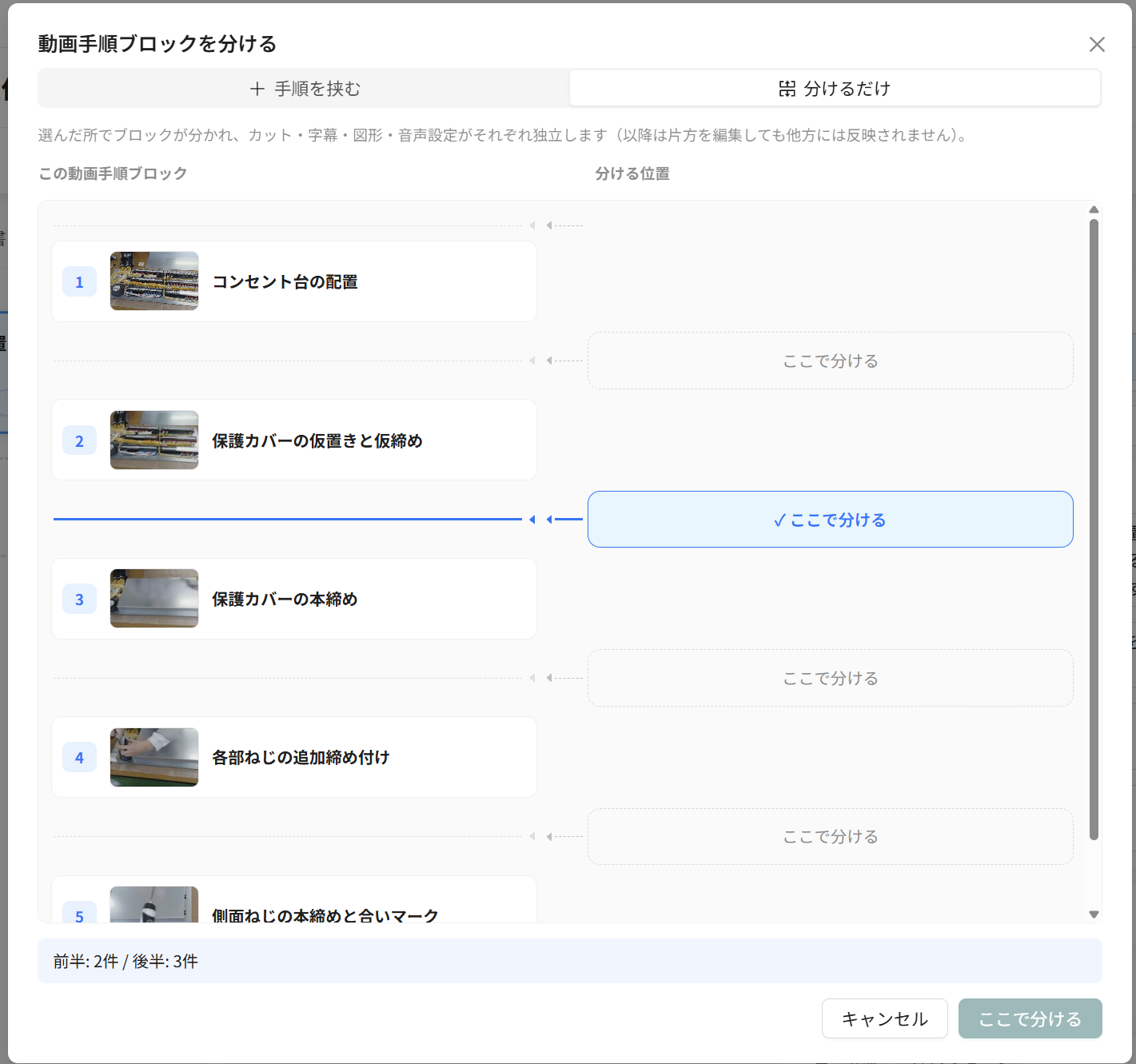
Task: Click the step list scrollbar thumb
Action: 1094,529
